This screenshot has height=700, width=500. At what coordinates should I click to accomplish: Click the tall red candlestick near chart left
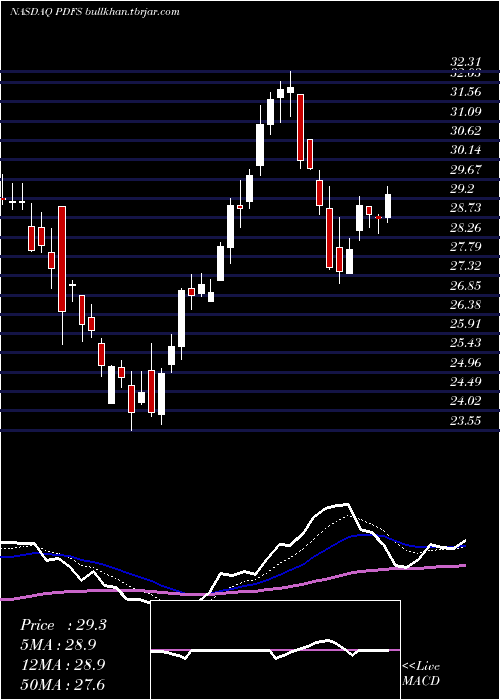pyautogui.click(x=62, y=259)
